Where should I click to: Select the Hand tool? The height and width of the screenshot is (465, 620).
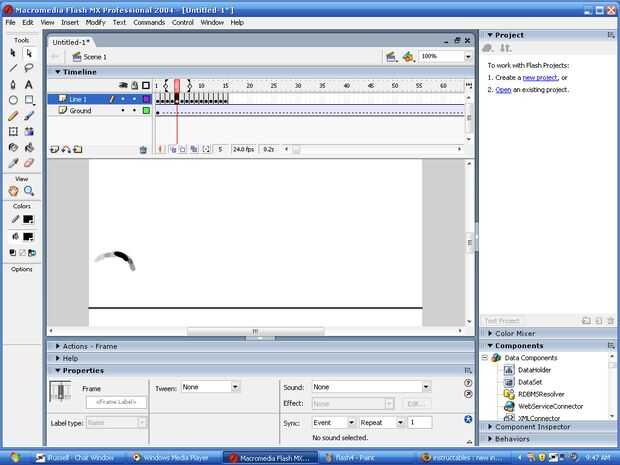pyautogui.click(x=13, y=191)
